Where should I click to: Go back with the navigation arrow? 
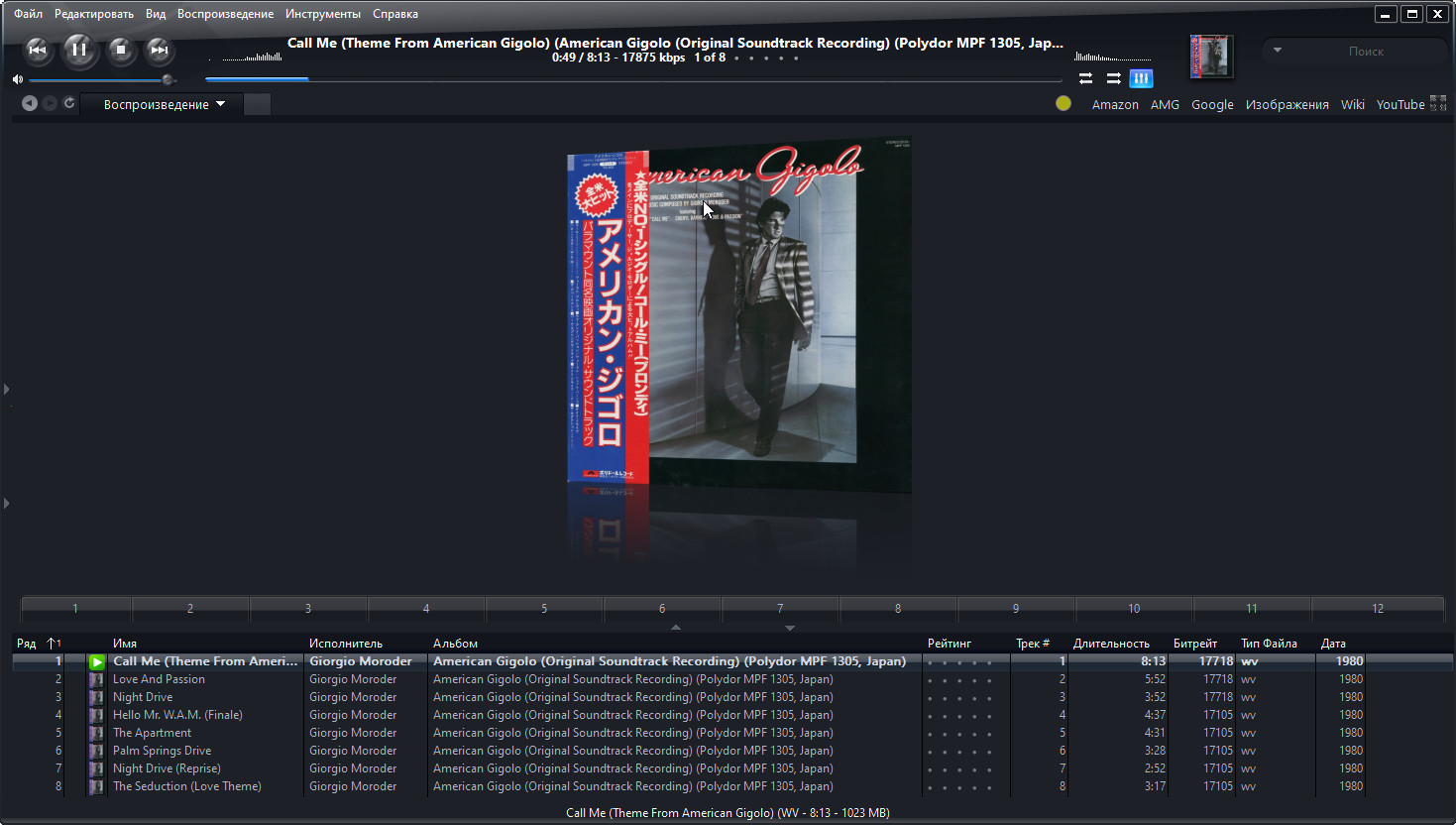pyautogui.click(x=30, y=103)
